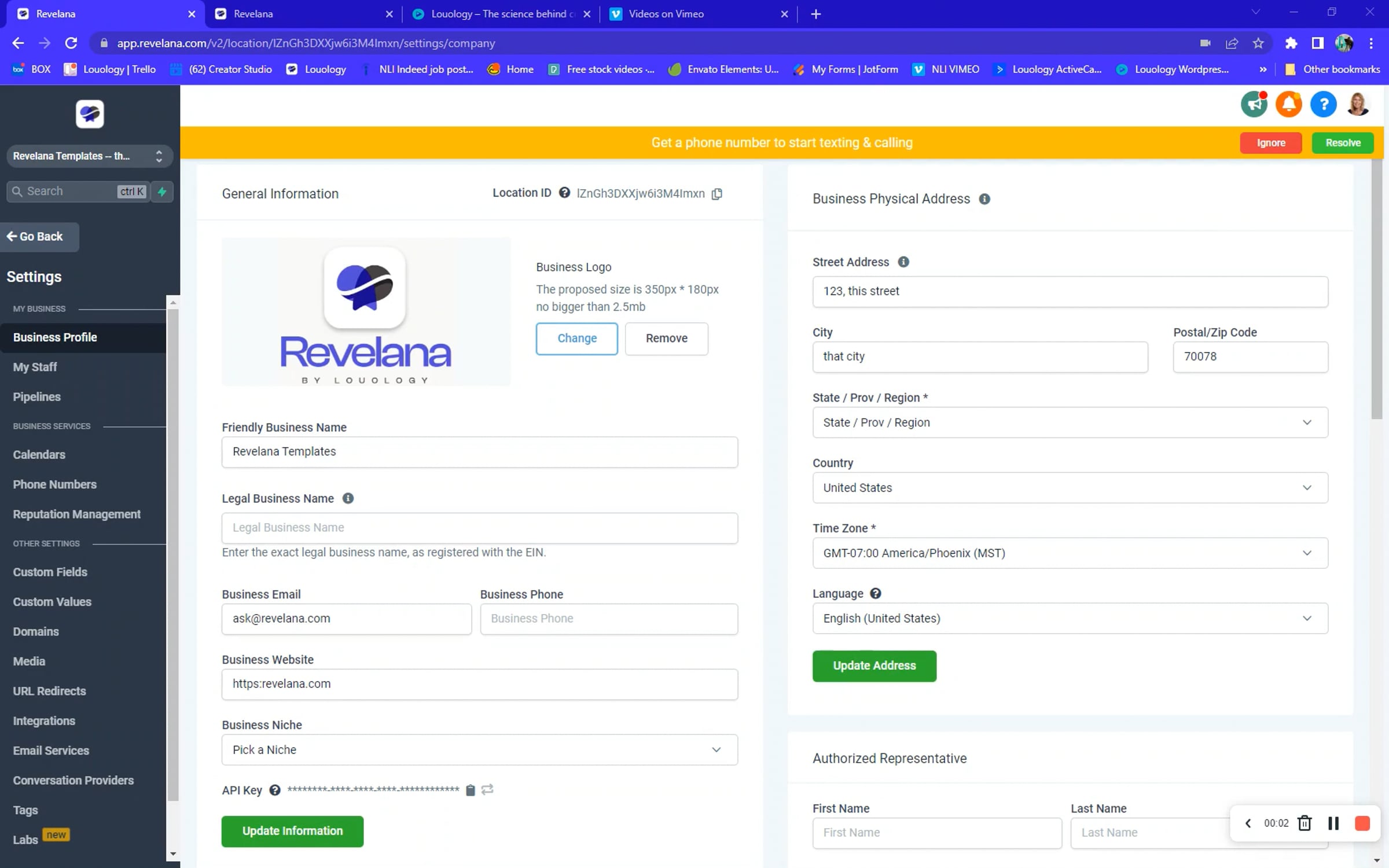Delete the recording with the trash icon
The image size is (1389, 868).
1305,823
